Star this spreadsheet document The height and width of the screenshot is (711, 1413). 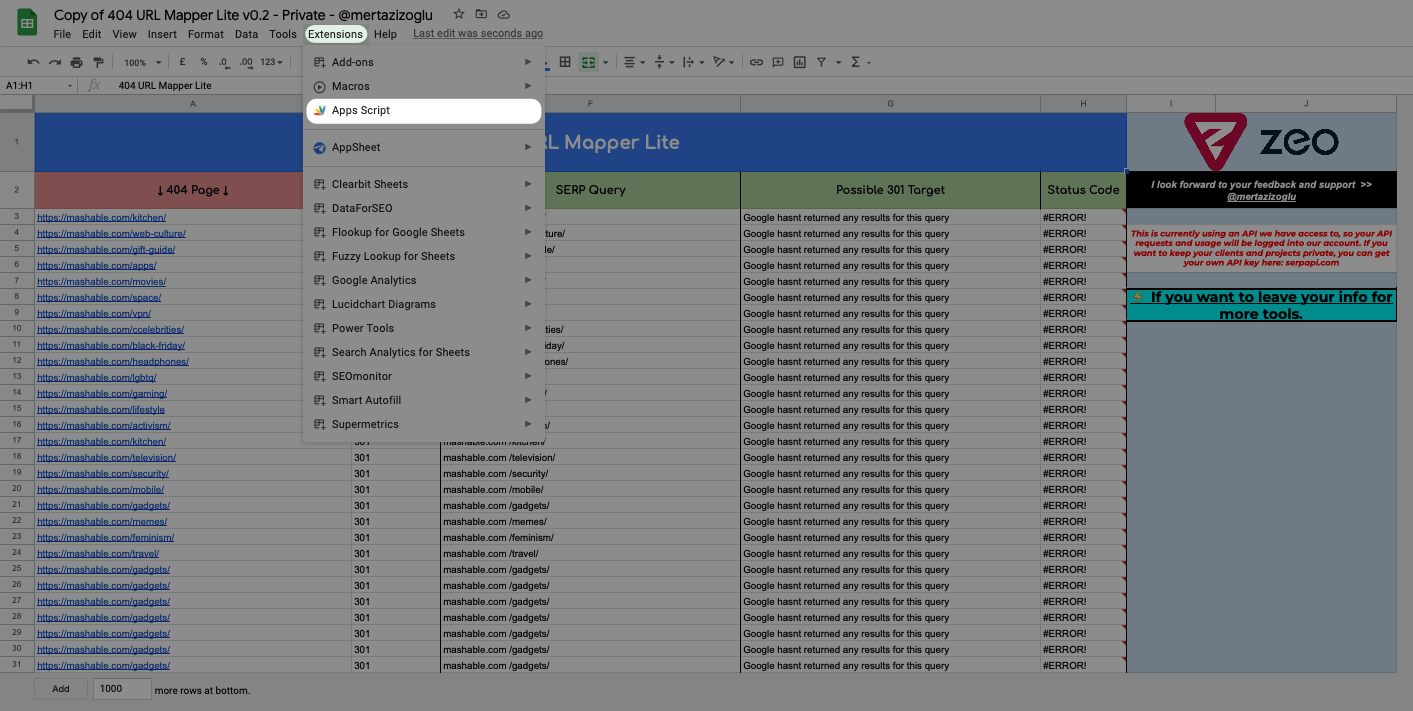pos(458,14)
